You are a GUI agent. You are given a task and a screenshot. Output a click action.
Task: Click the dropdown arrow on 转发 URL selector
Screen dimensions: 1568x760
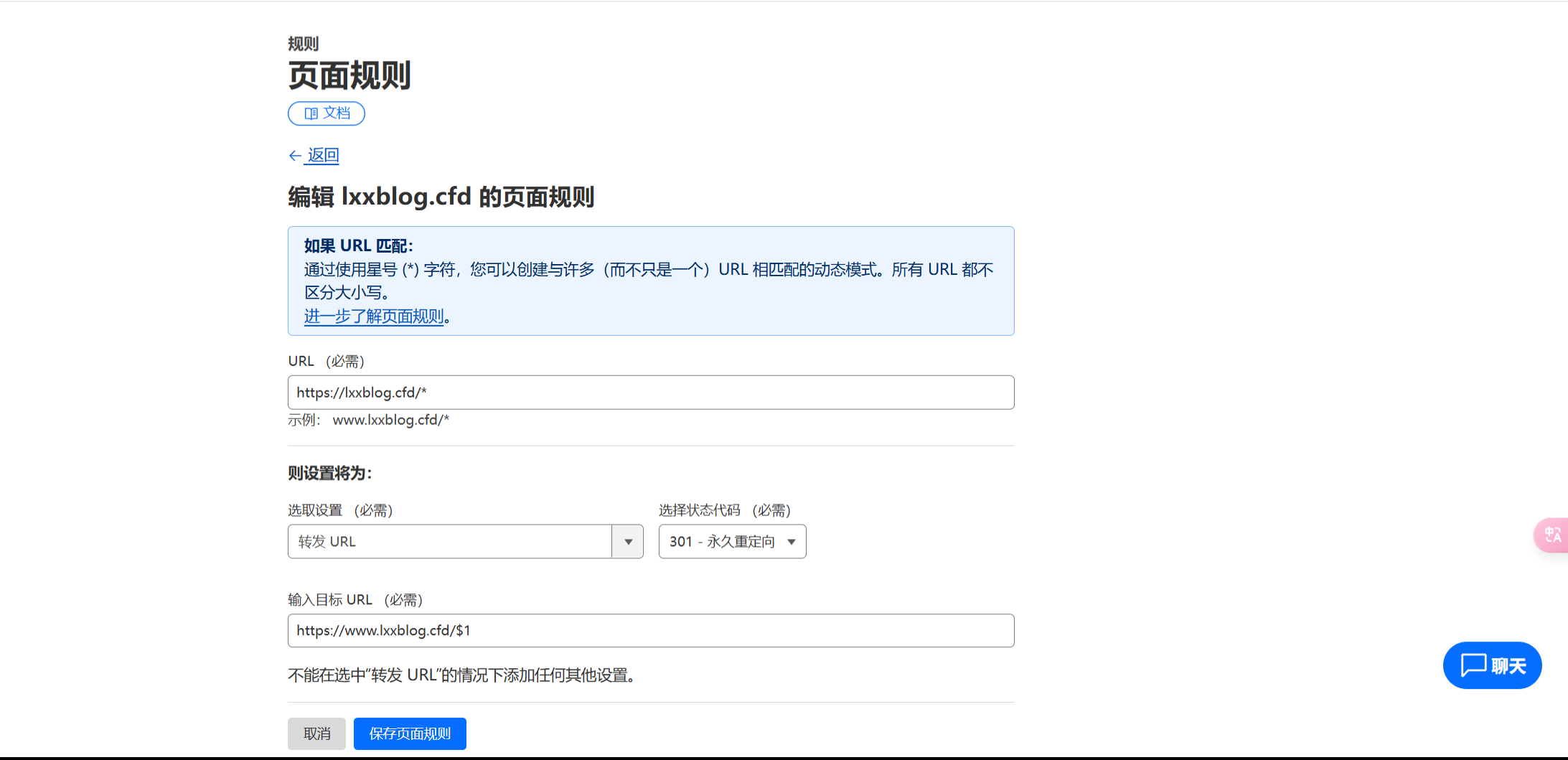(629, 541)
